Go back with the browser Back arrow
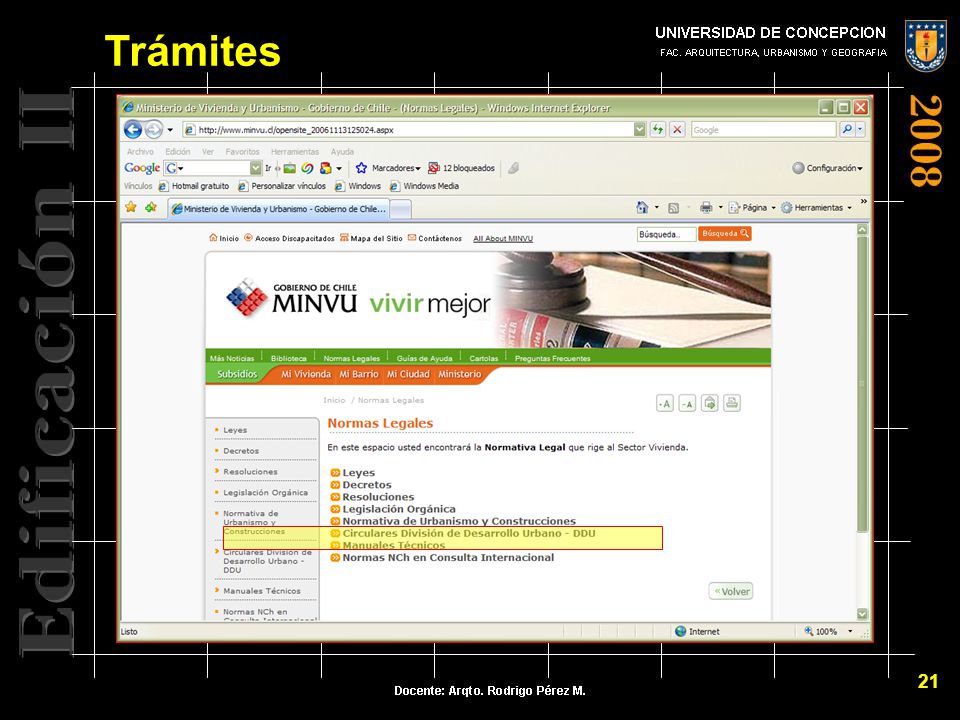This screenshot has height=720, width=960. [133, 129]
